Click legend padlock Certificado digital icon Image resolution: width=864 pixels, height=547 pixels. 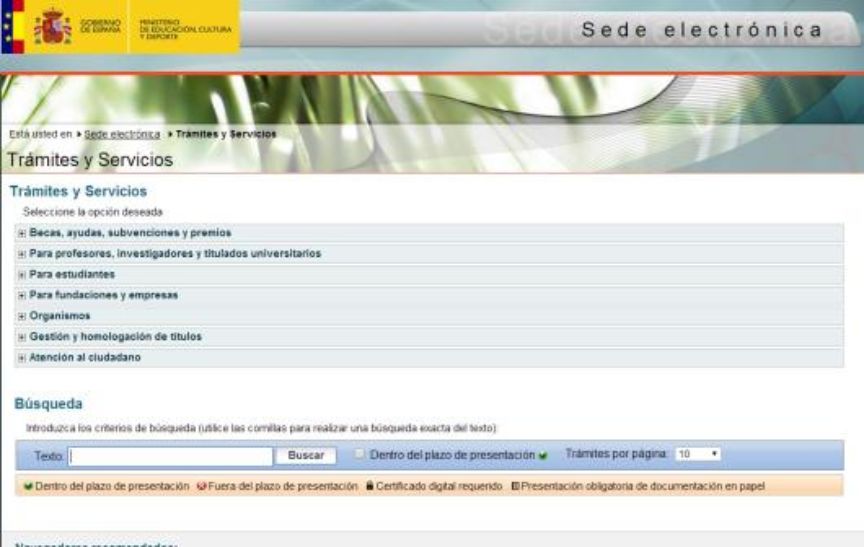(370, 486)
